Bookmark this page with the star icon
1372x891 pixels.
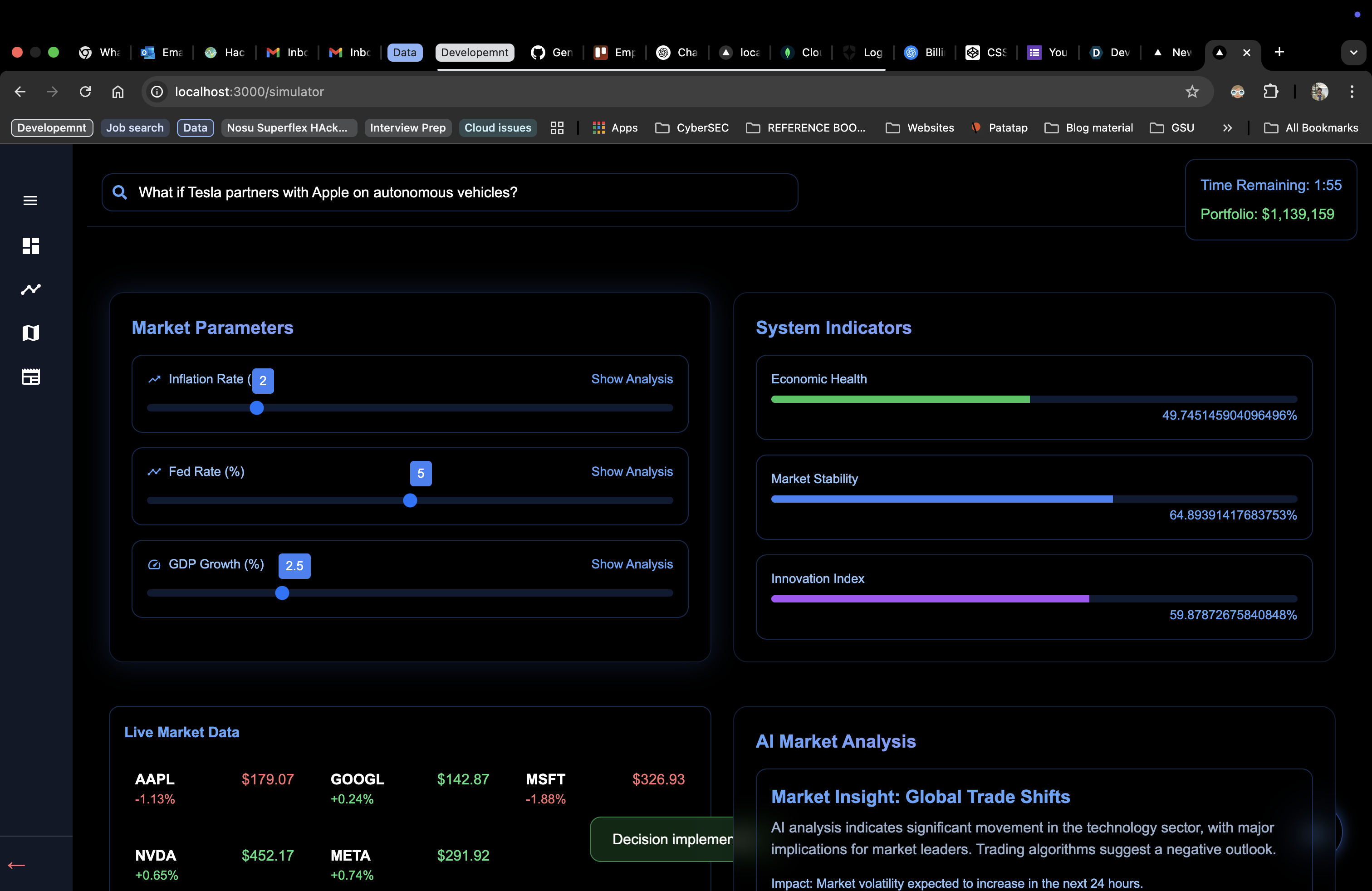click(1191, 92)
